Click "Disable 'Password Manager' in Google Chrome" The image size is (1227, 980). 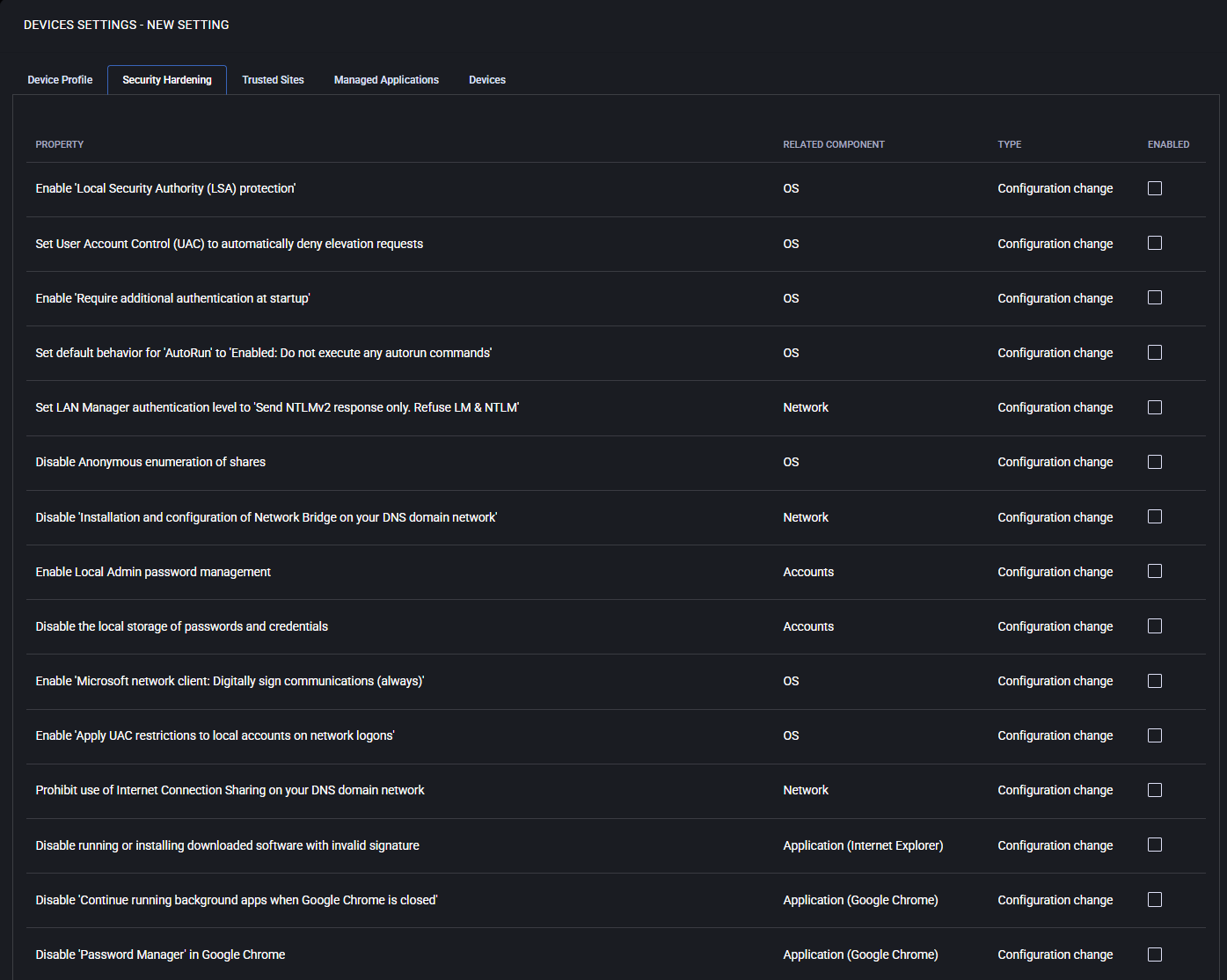(160, 954)
